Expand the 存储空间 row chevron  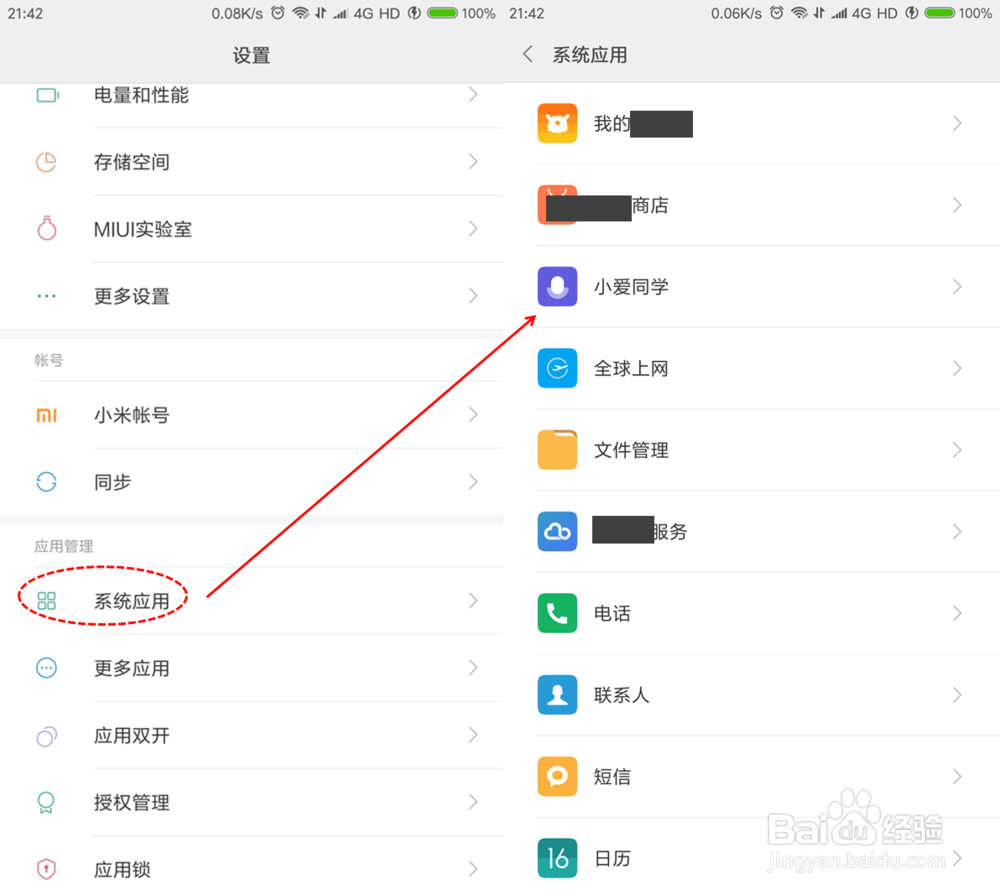point(473,161)
